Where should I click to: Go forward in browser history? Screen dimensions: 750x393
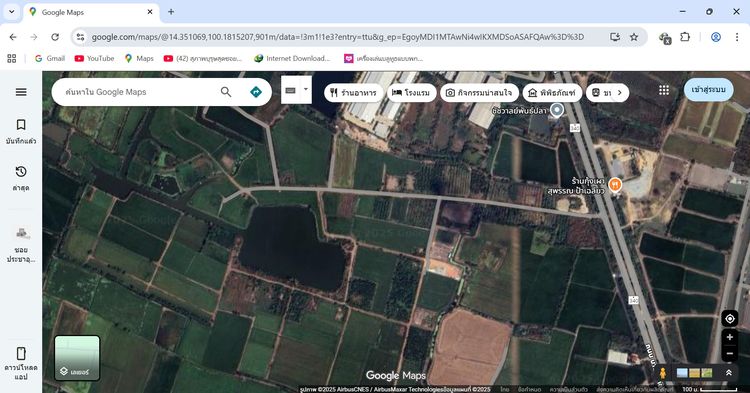pos(34,37)
